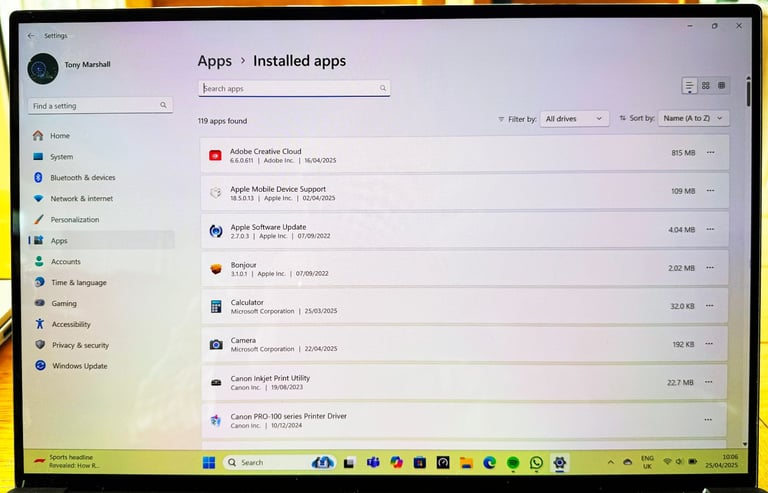Image resolution: width=768 pixels, height=493 pixels.
Task: Click the Canon PRO-100 Printer Driver icon
Action: coord(216,421)
